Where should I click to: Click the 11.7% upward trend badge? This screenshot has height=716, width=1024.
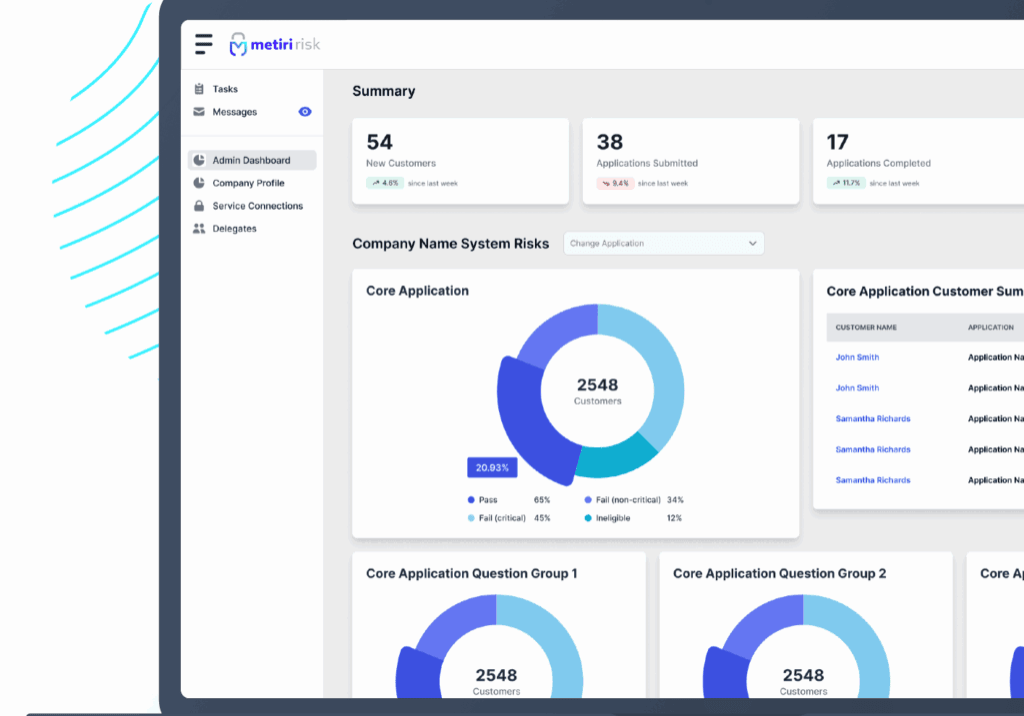[846, 183]
